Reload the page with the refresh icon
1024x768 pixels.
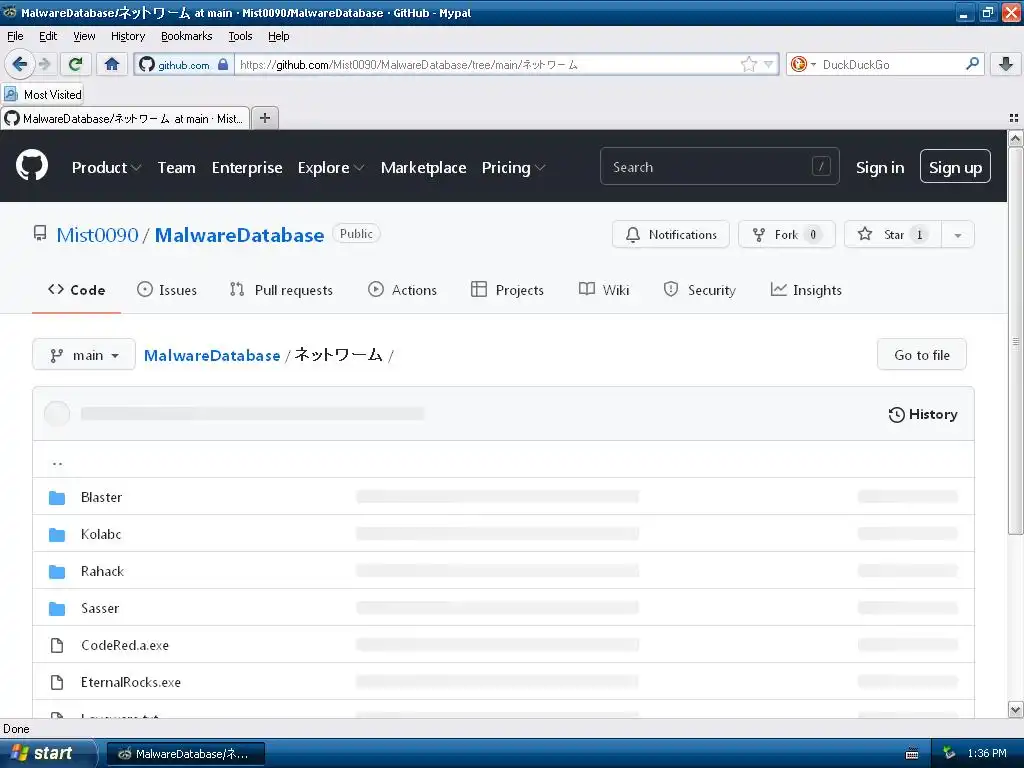coord(76,64)
